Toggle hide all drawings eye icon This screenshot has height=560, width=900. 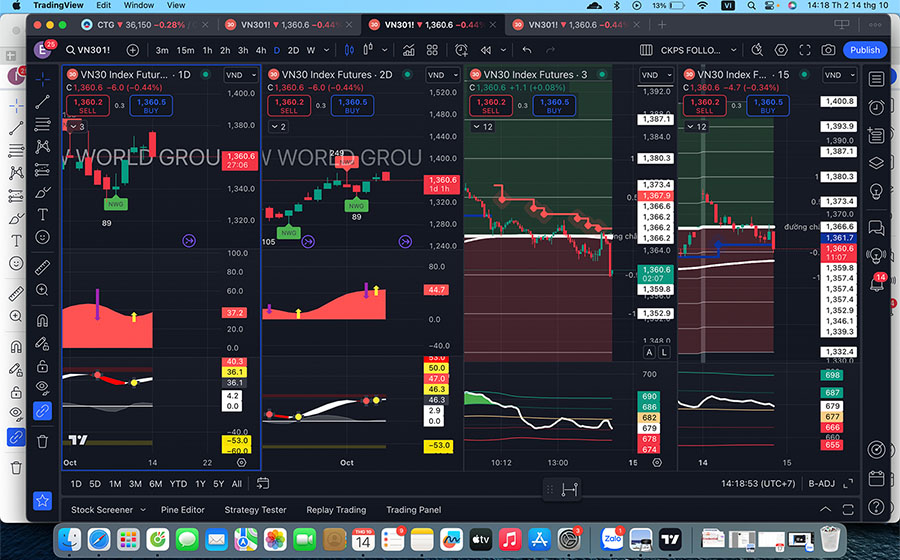click(43, 387)
